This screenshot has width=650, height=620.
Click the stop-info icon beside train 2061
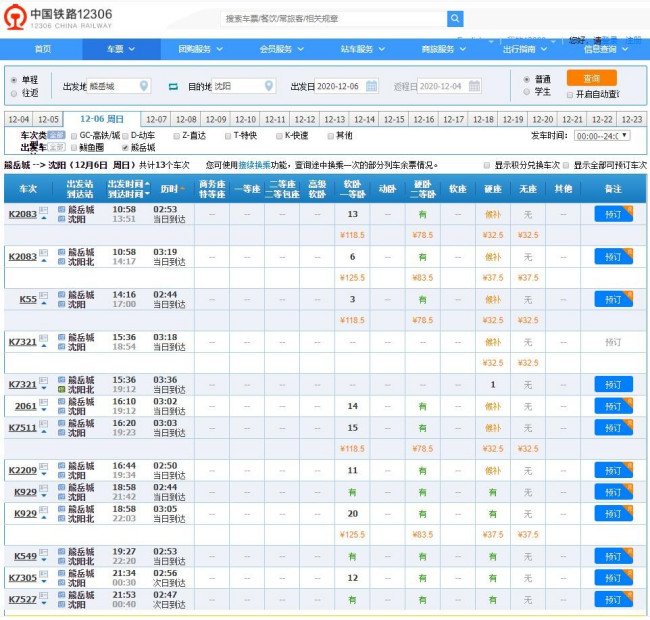[44, 402]
